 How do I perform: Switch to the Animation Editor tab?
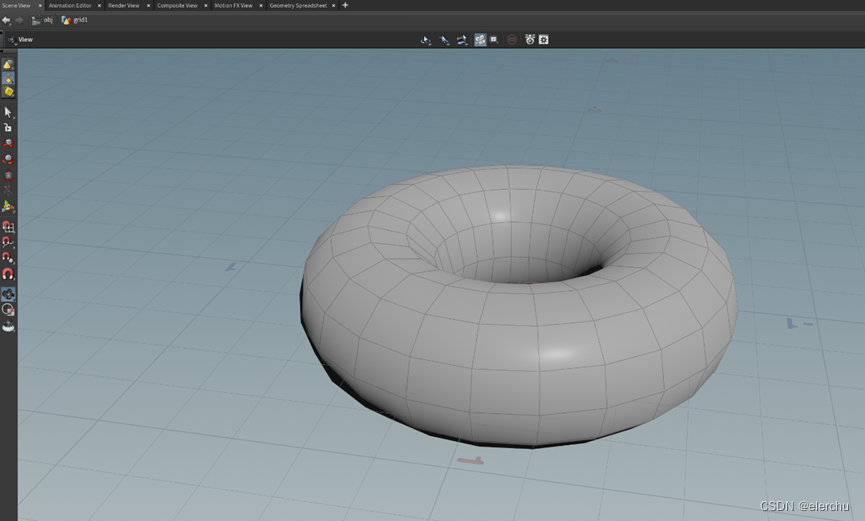click(x=69, y=5)
